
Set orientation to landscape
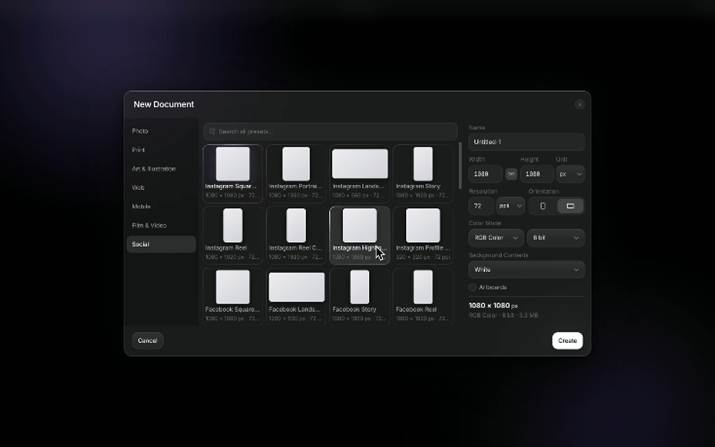570,206
